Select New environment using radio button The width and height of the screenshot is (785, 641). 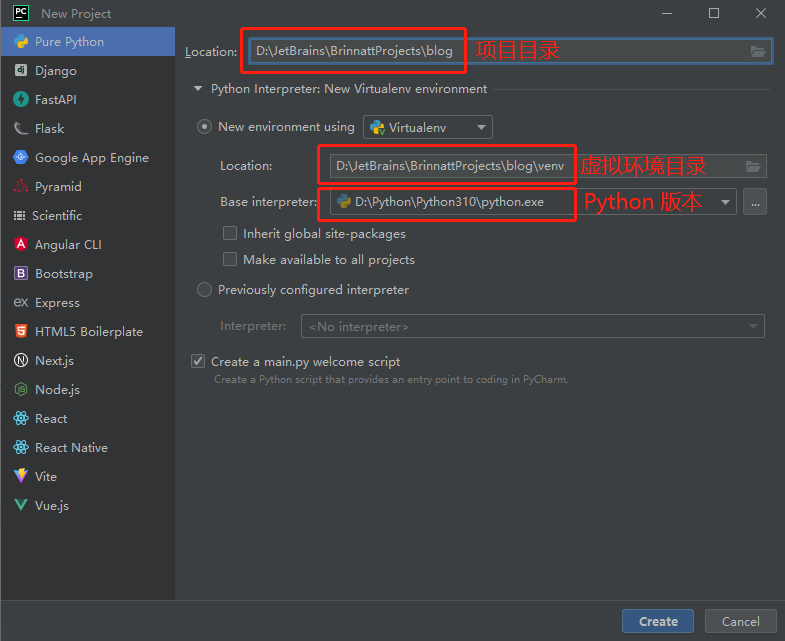[x=204, y=127]
